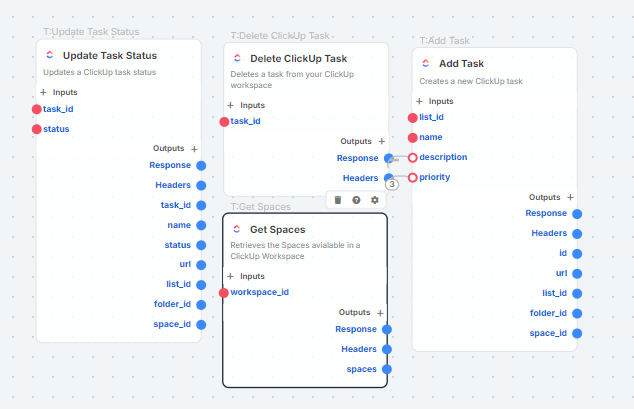Click the trash delete icon above Get Spaces
634x409 pixels.
338,200
